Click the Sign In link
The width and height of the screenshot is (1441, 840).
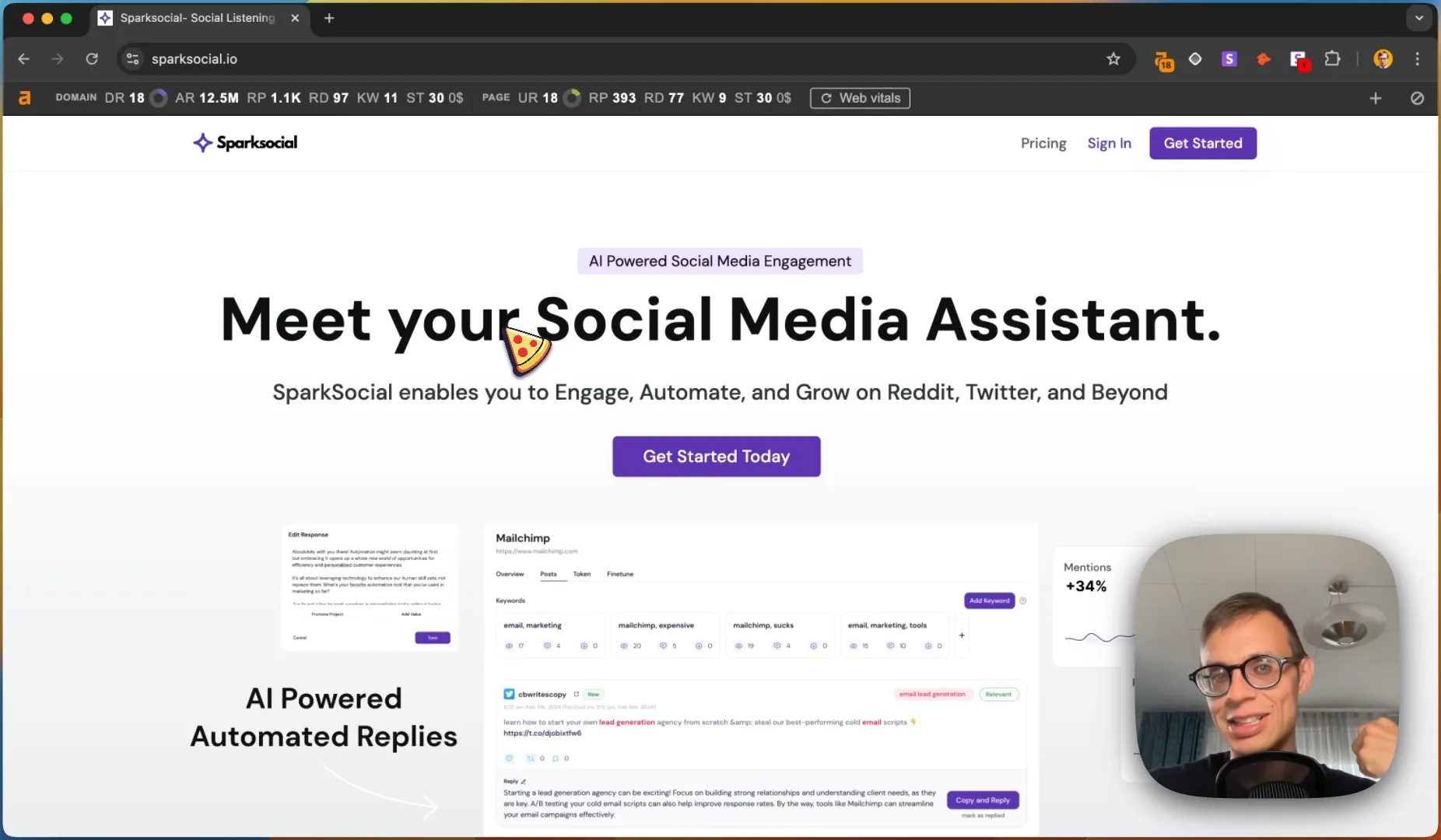[1109, 143]
